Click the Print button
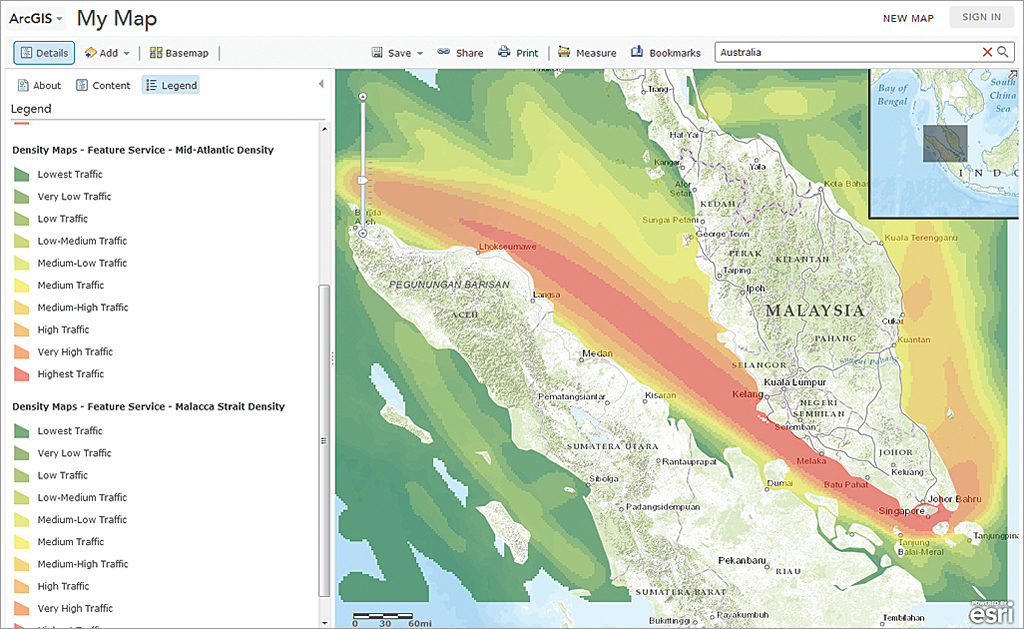Image resolution: width=1024 pixels, height=629 pixels. pyautogui.click(x=518, y=53)
